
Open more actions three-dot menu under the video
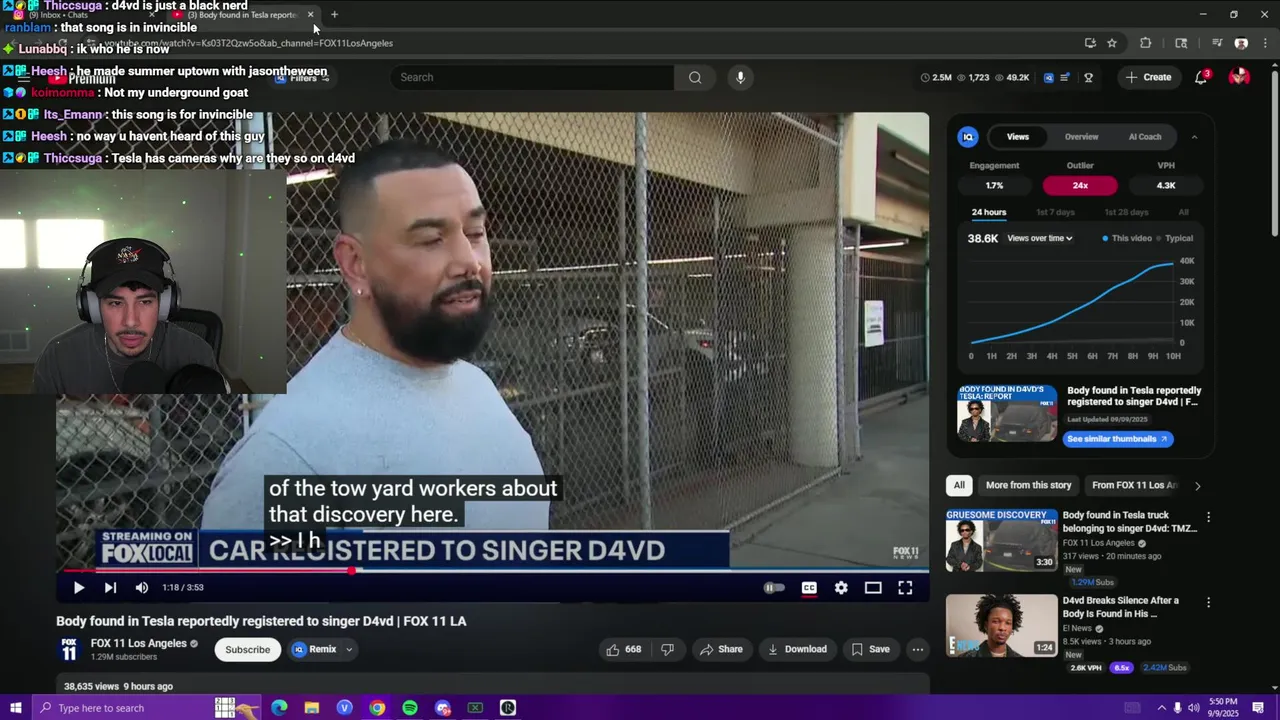click(917, 650)
